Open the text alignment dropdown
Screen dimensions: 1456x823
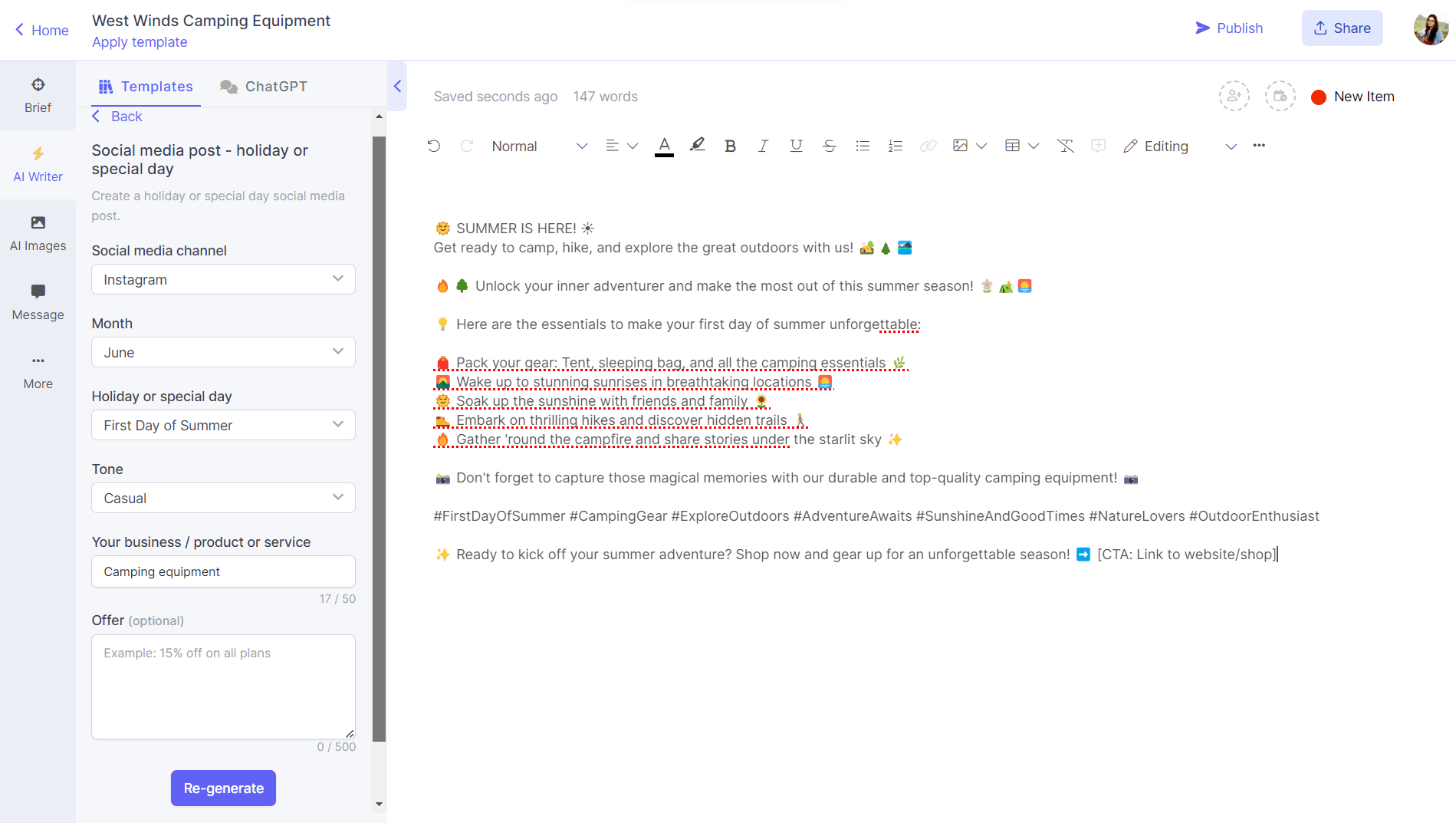621,146
